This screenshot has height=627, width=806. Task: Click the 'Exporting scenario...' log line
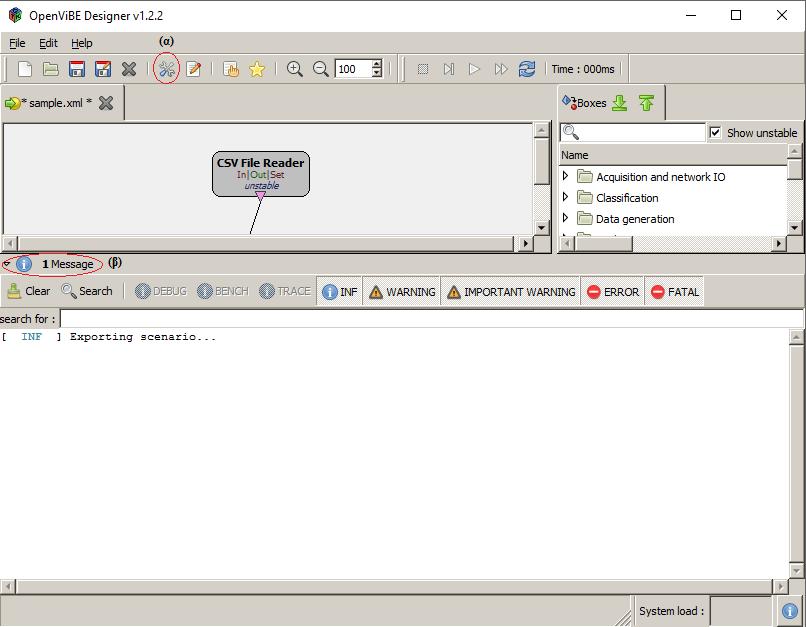coord(143,337)
